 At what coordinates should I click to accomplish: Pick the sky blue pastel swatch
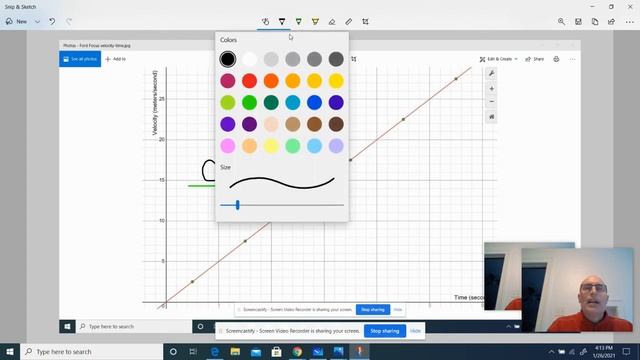point(314,146)
